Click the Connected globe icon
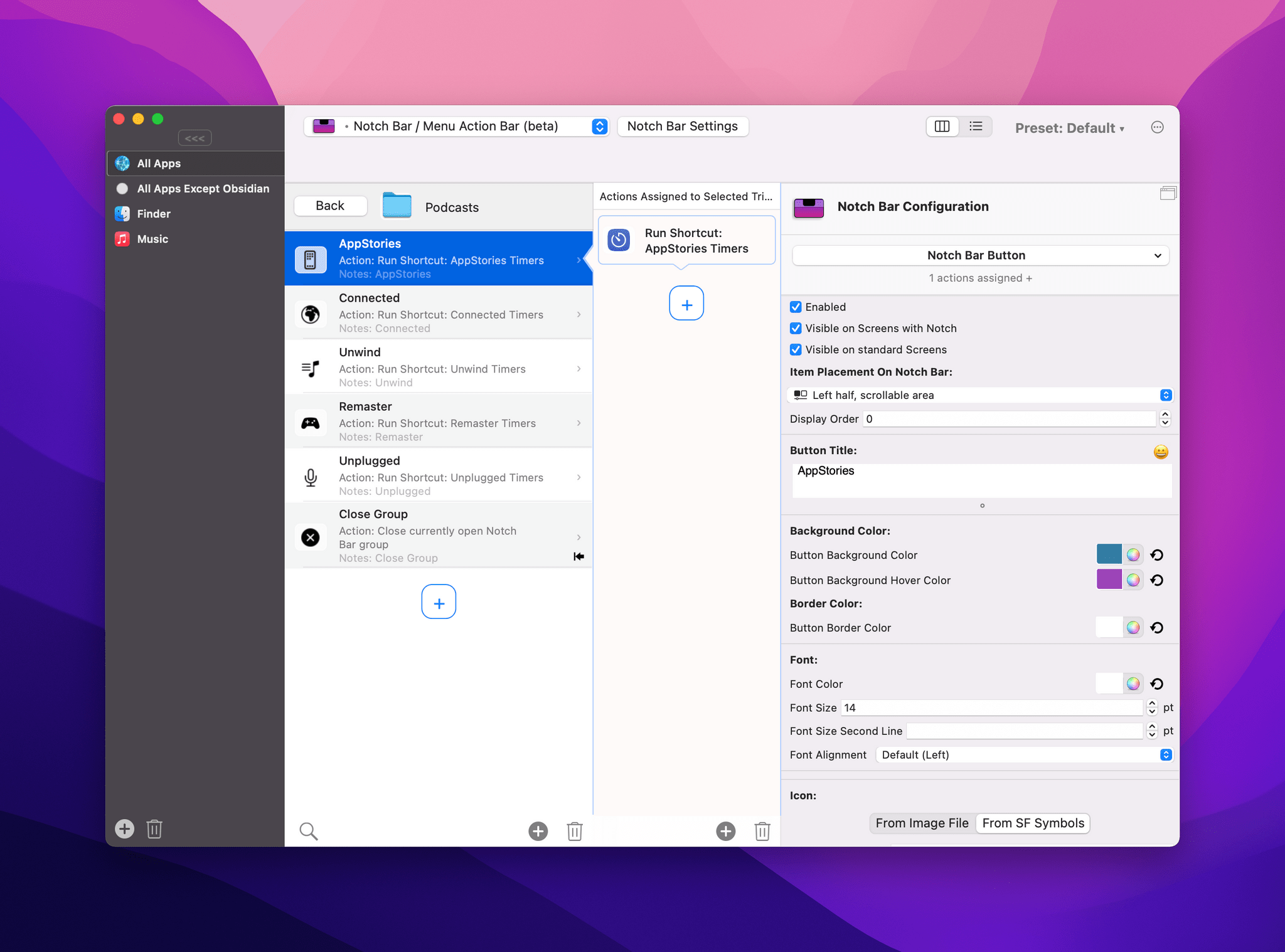 311,314
